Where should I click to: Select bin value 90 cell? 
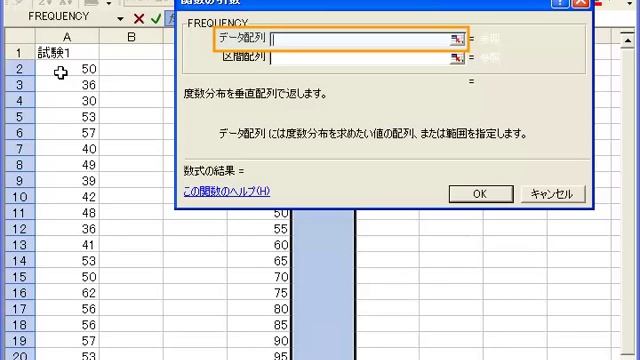point(259,341)
